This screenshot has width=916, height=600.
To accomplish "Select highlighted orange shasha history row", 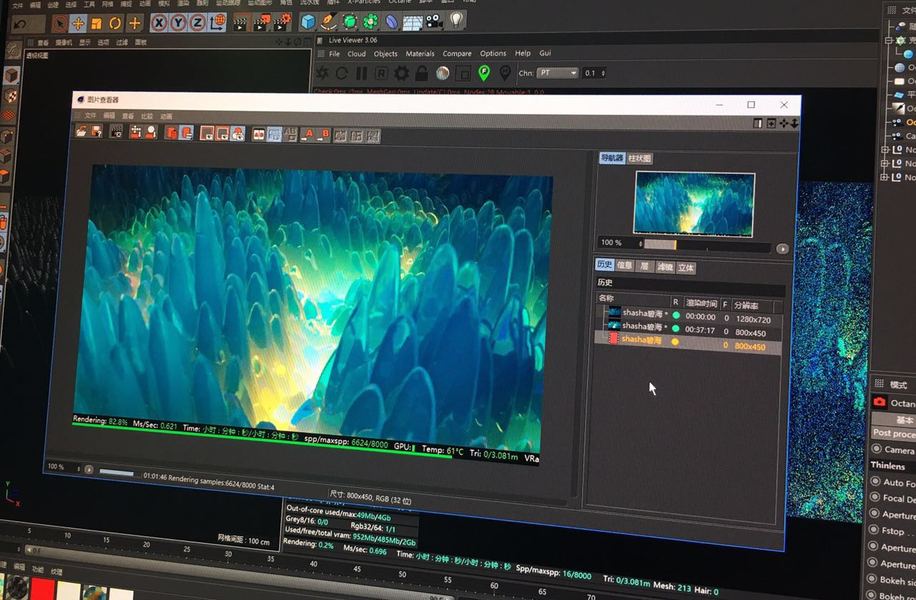I will tap(688, 343).
